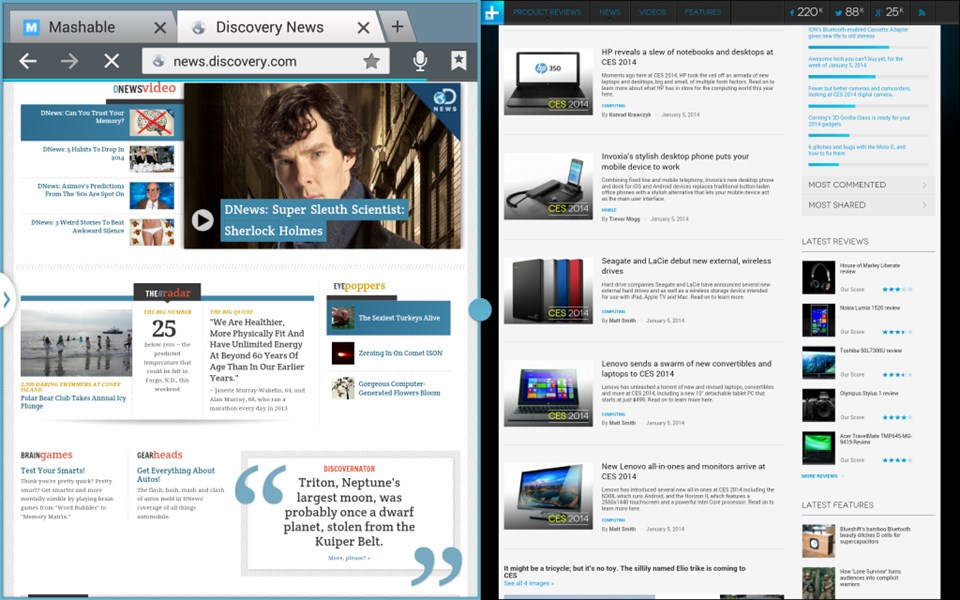Screen dimensions: 960x600
Task: Open 'Seagate and LaCie debut' headline
Action: coord(686,266)
